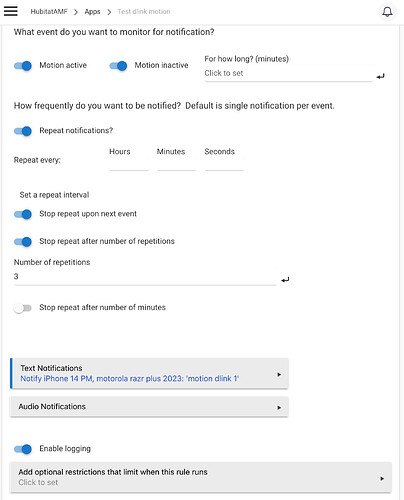Go to HubitatAMF breadcrumb
The height and width of the screenshot is (500, 404).
[49, 12]
